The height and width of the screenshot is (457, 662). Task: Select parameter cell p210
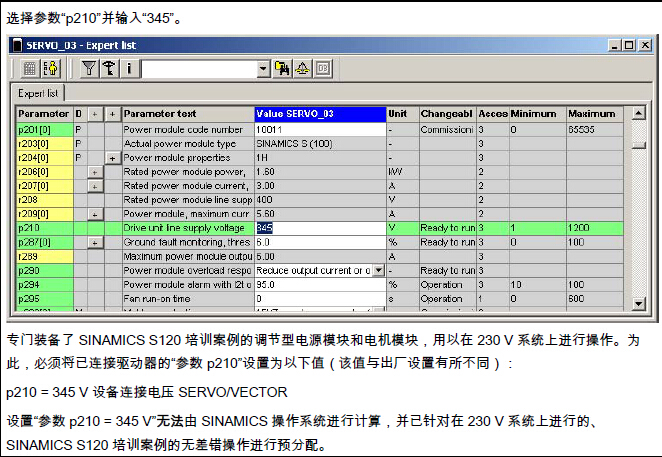[45, 228]
